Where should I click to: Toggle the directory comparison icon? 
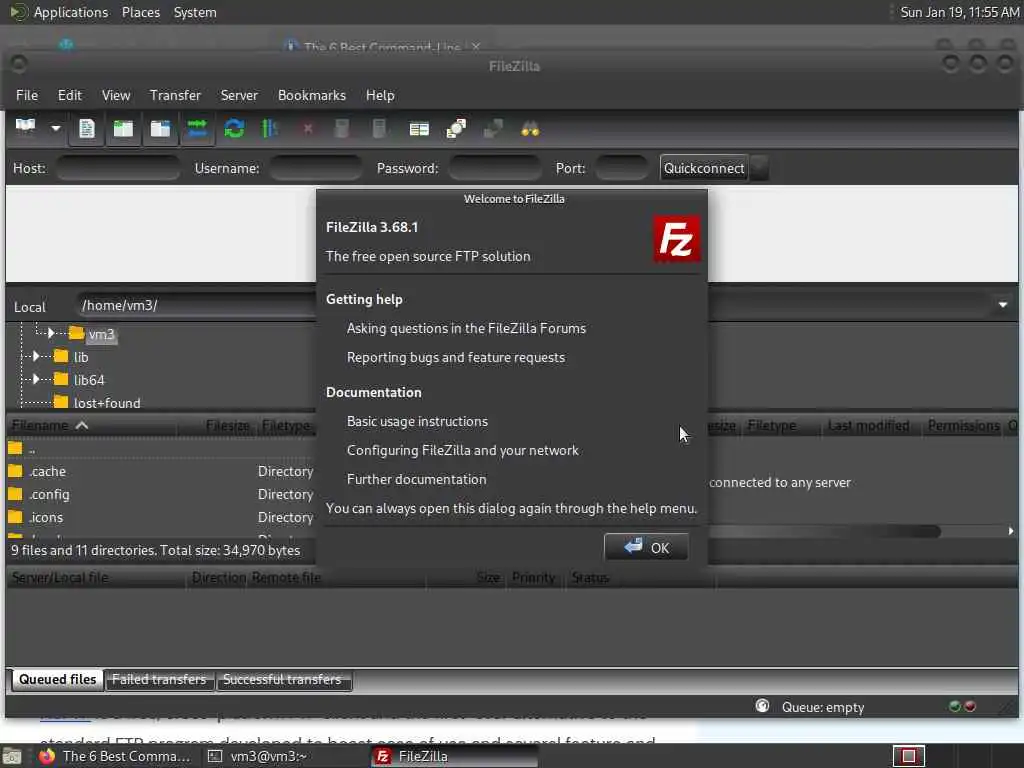click(x=456, y=129)
